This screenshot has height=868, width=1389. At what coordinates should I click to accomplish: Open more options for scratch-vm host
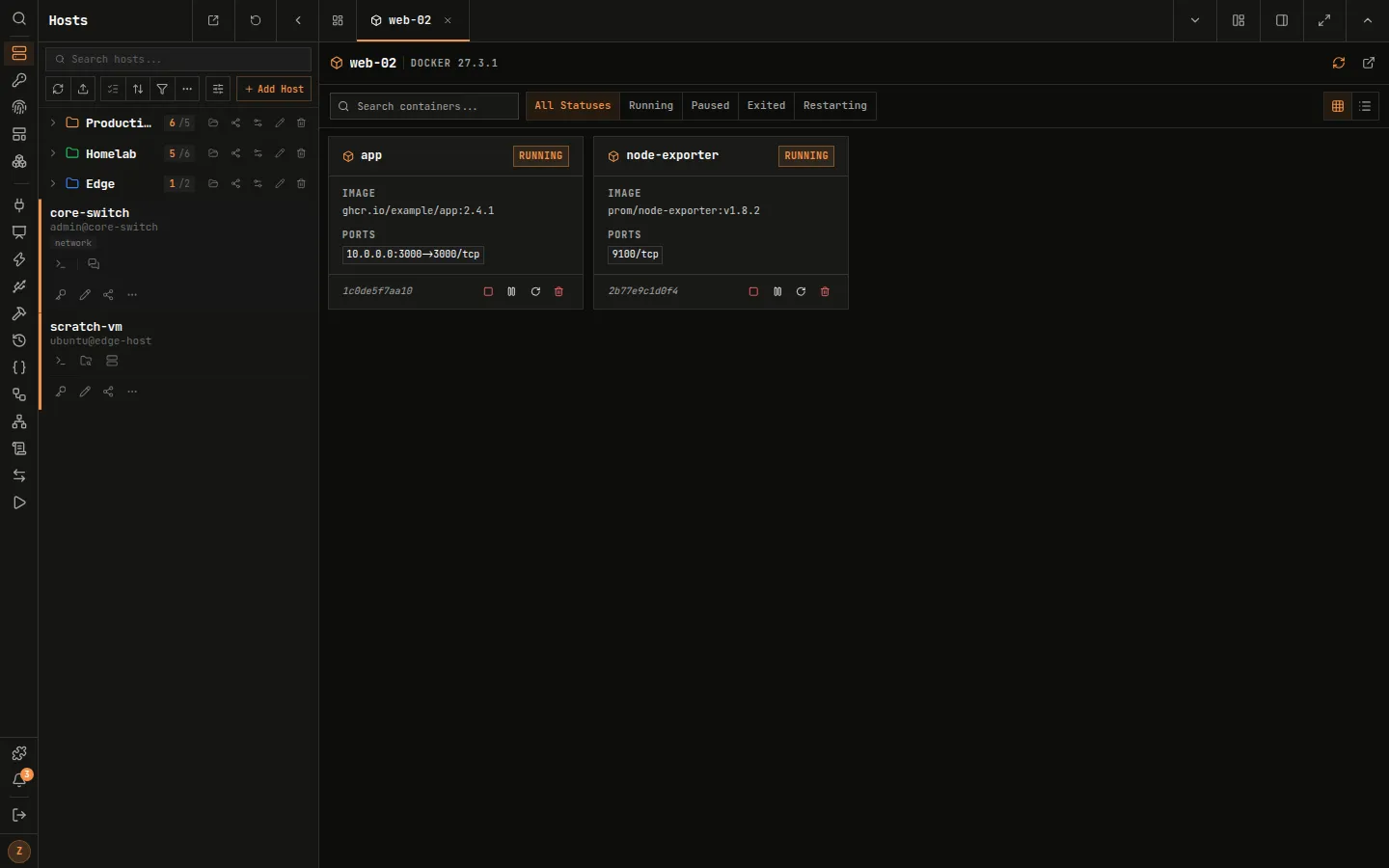pyautogui.click(x=132, y=392)
